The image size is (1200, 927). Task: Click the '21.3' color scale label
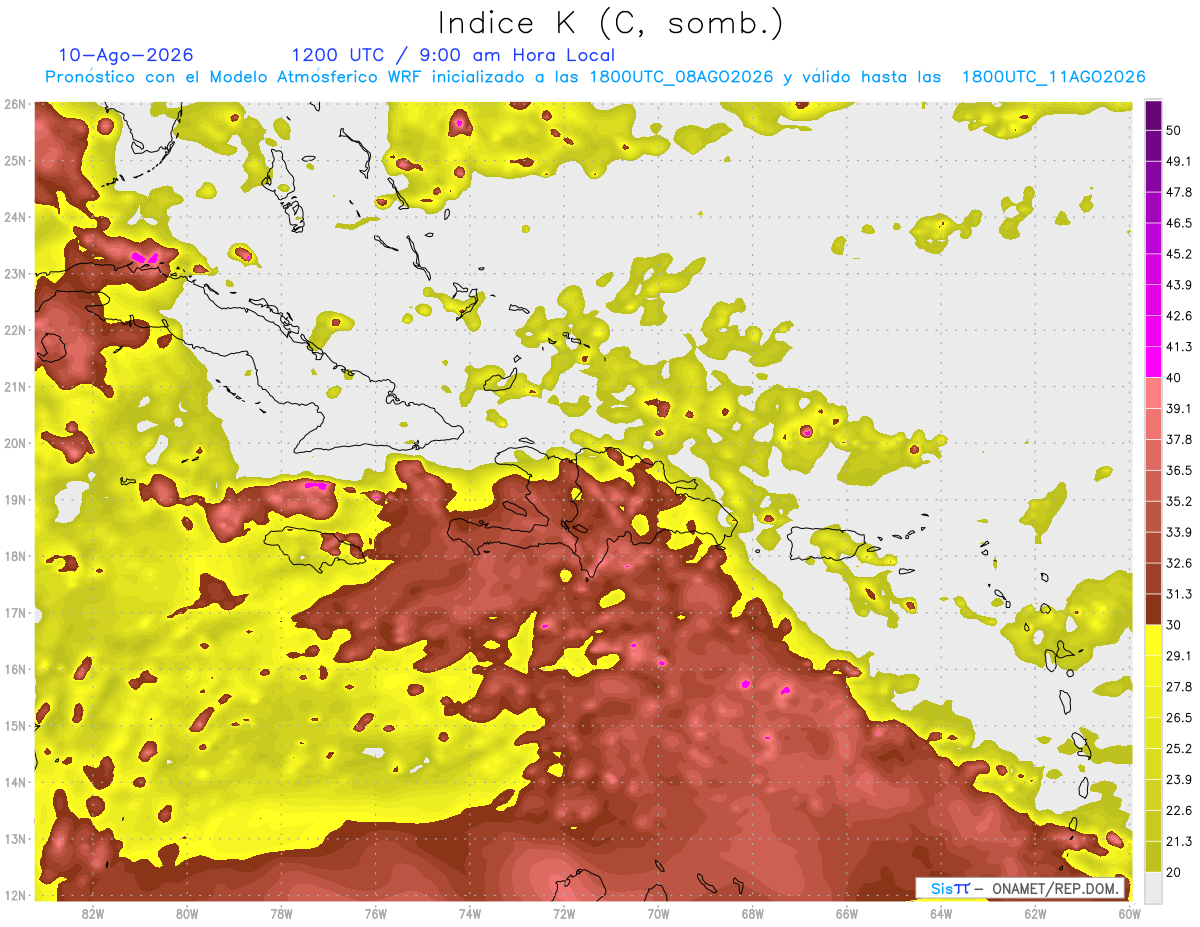coord(1178,841)
